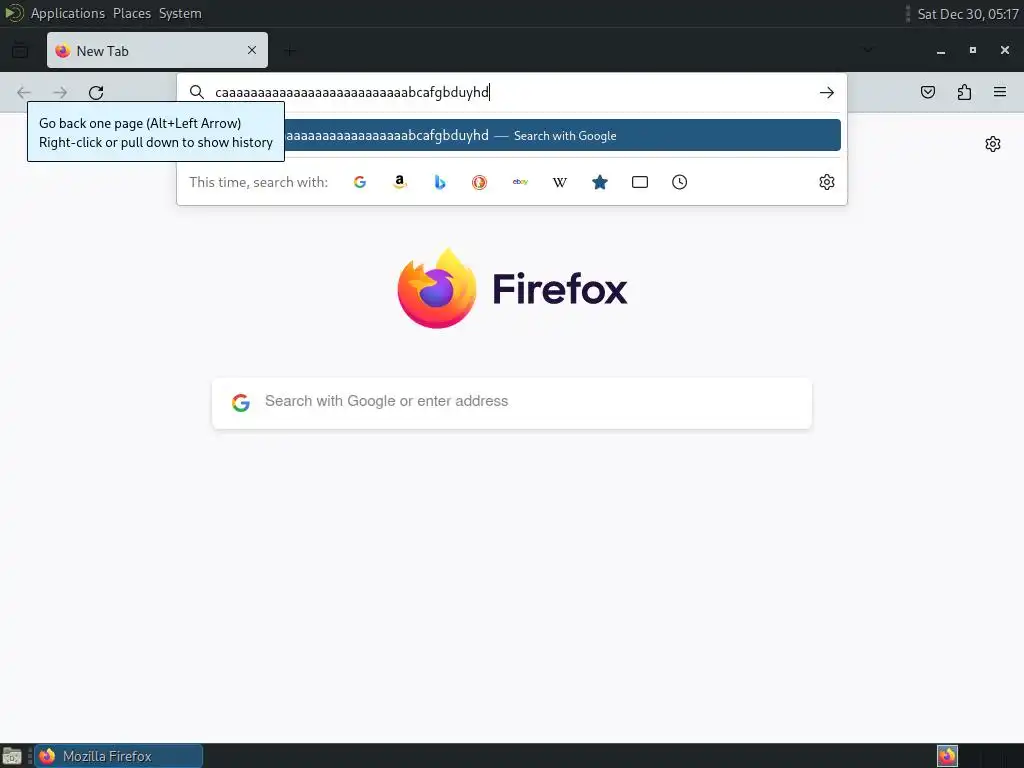Search this time with Amazon icon
Viewport: 1024px width, 768px height.
pyautogui.click(x=400, y=182)
